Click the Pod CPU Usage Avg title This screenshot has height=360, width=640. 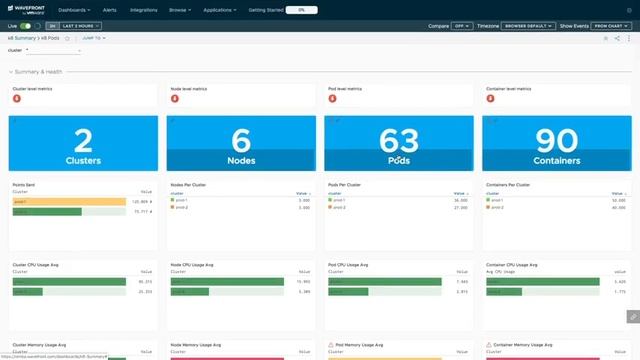(348, 265)
